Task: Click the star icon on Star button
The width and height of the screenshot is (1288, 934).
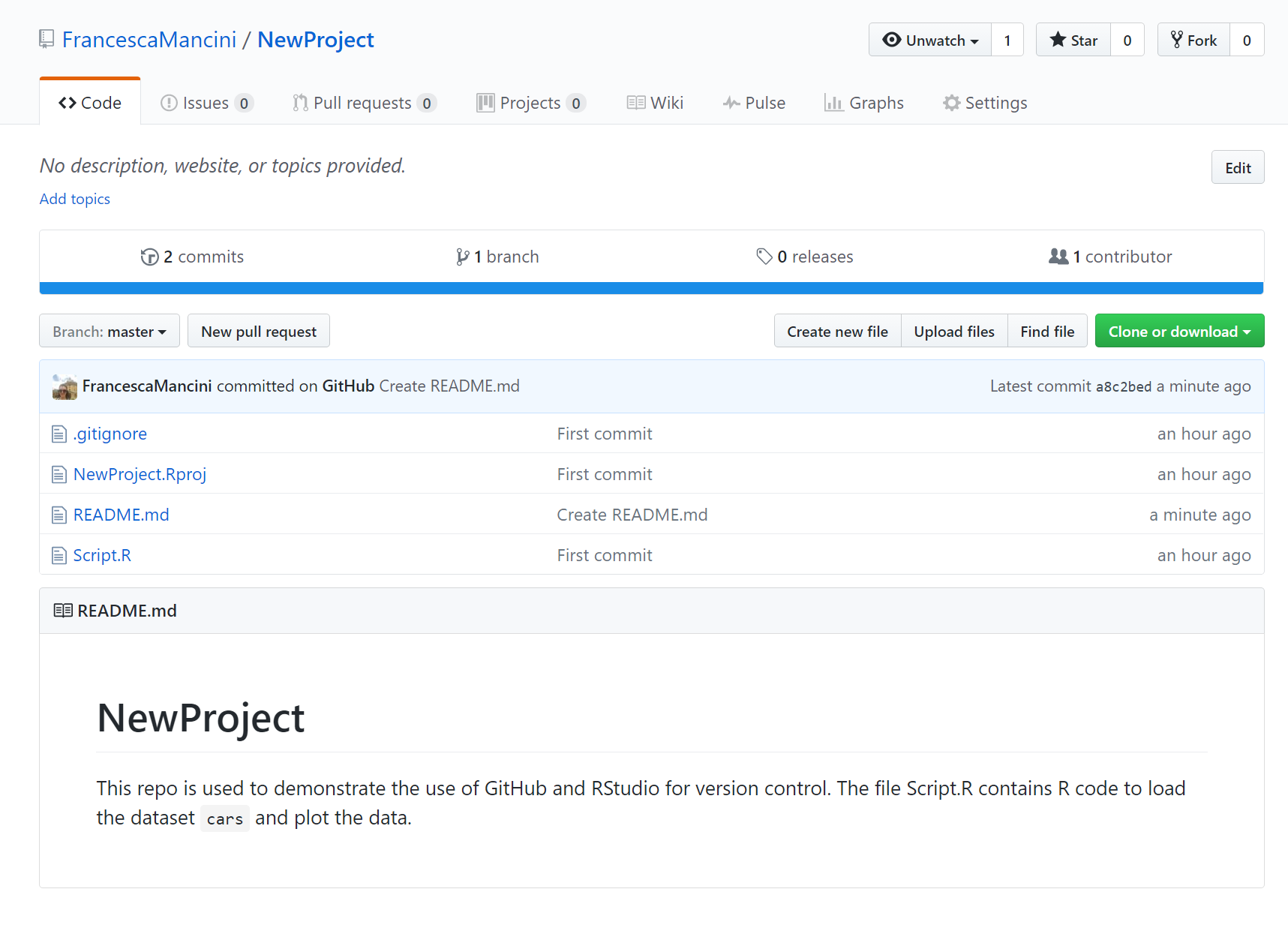Action: coord(1058,40)
